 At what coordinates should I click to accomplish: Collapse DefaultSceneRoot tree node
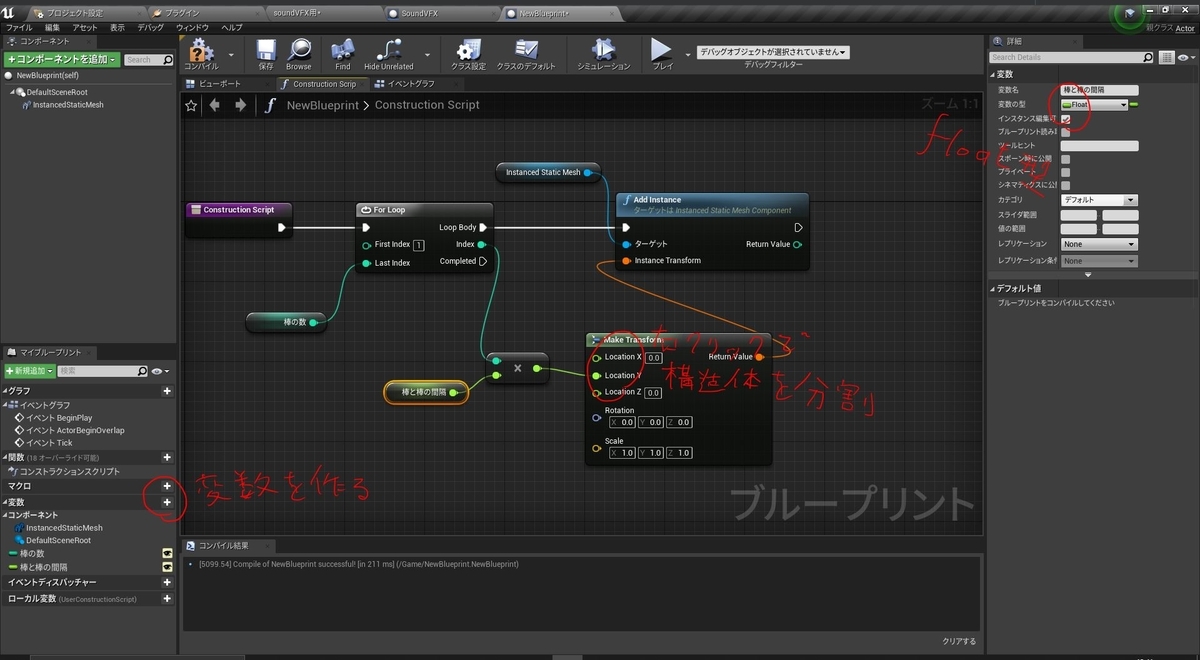[x=12, y=92]
